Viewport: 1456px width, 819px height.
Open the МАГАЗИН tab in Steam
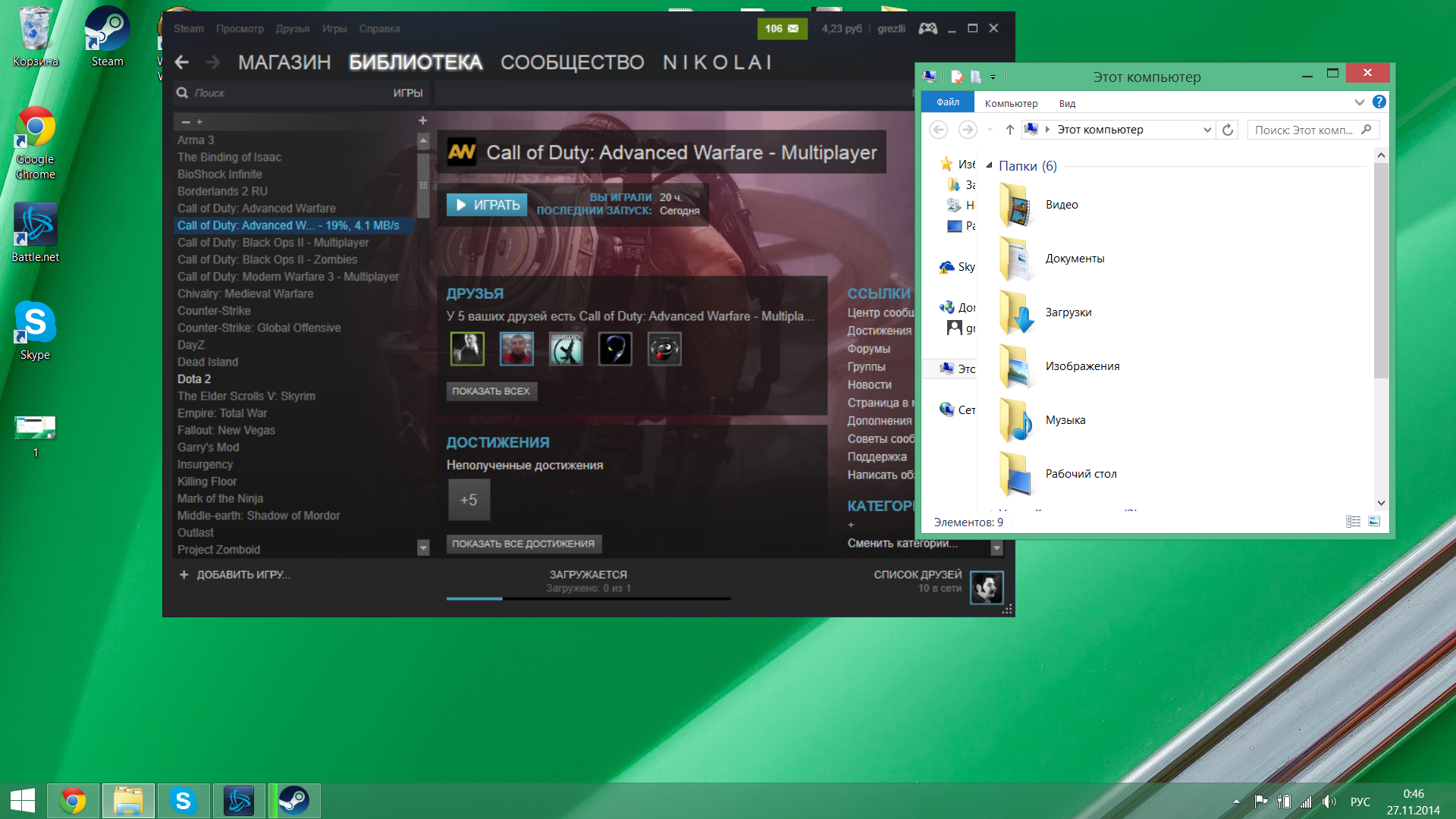(x=284, y=62)
